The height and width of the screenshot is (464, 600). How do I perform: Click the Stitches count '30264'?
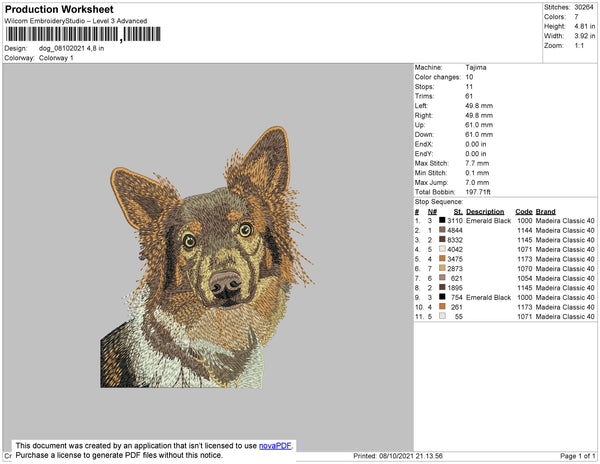tap(584, 7)
